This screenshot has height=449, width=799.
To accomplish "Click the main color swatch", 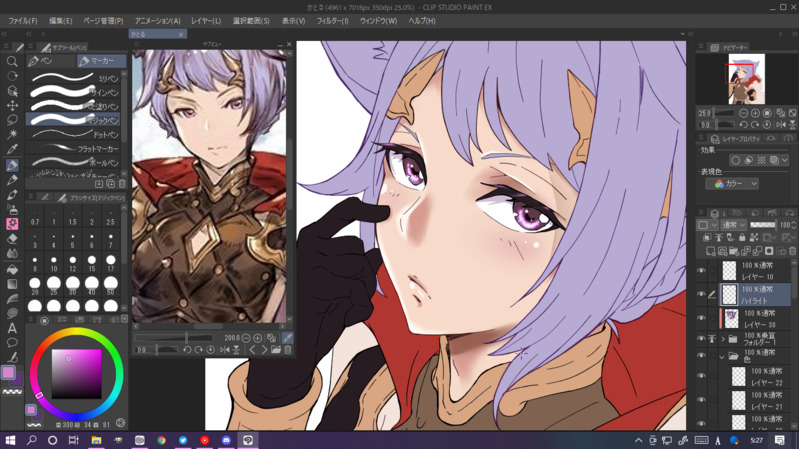I will 9,373.
